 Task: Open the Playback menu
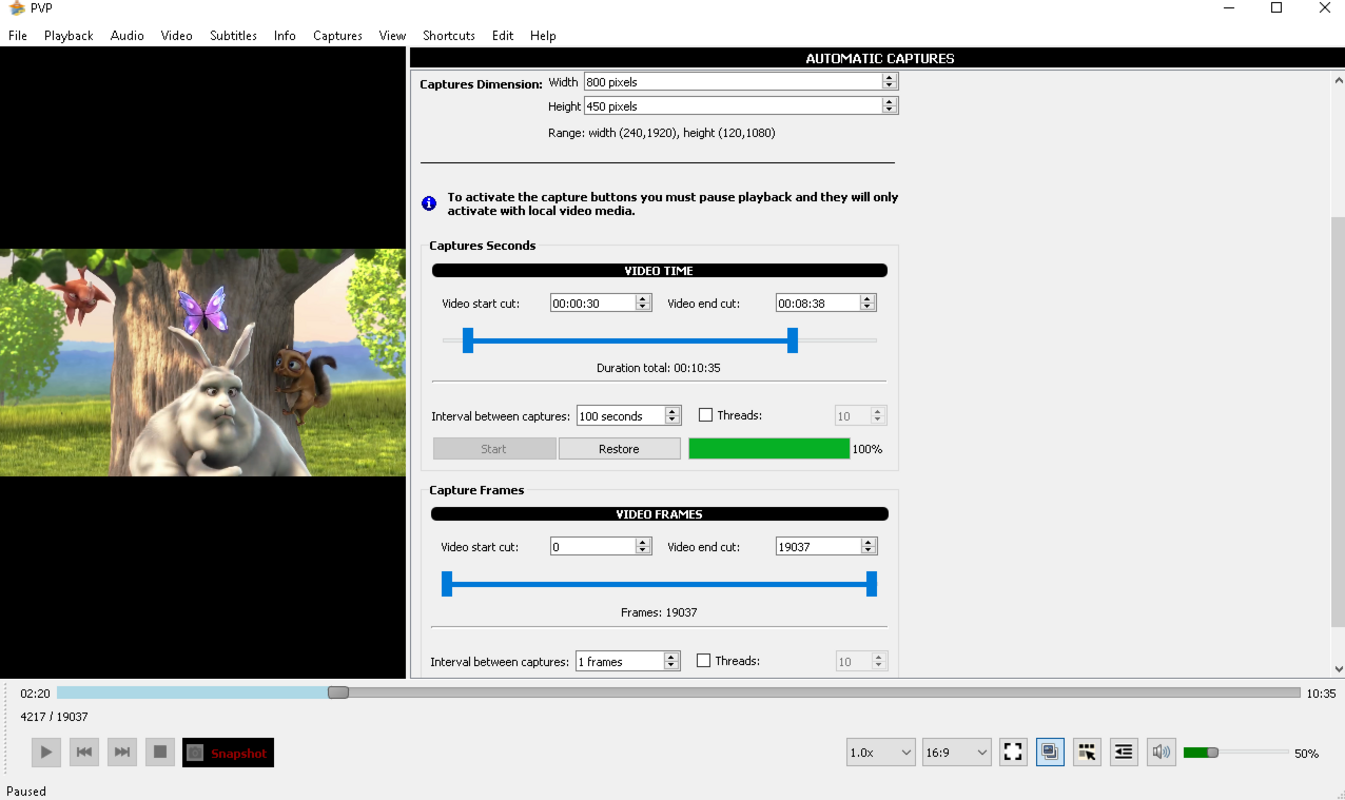tap(68, 35)
